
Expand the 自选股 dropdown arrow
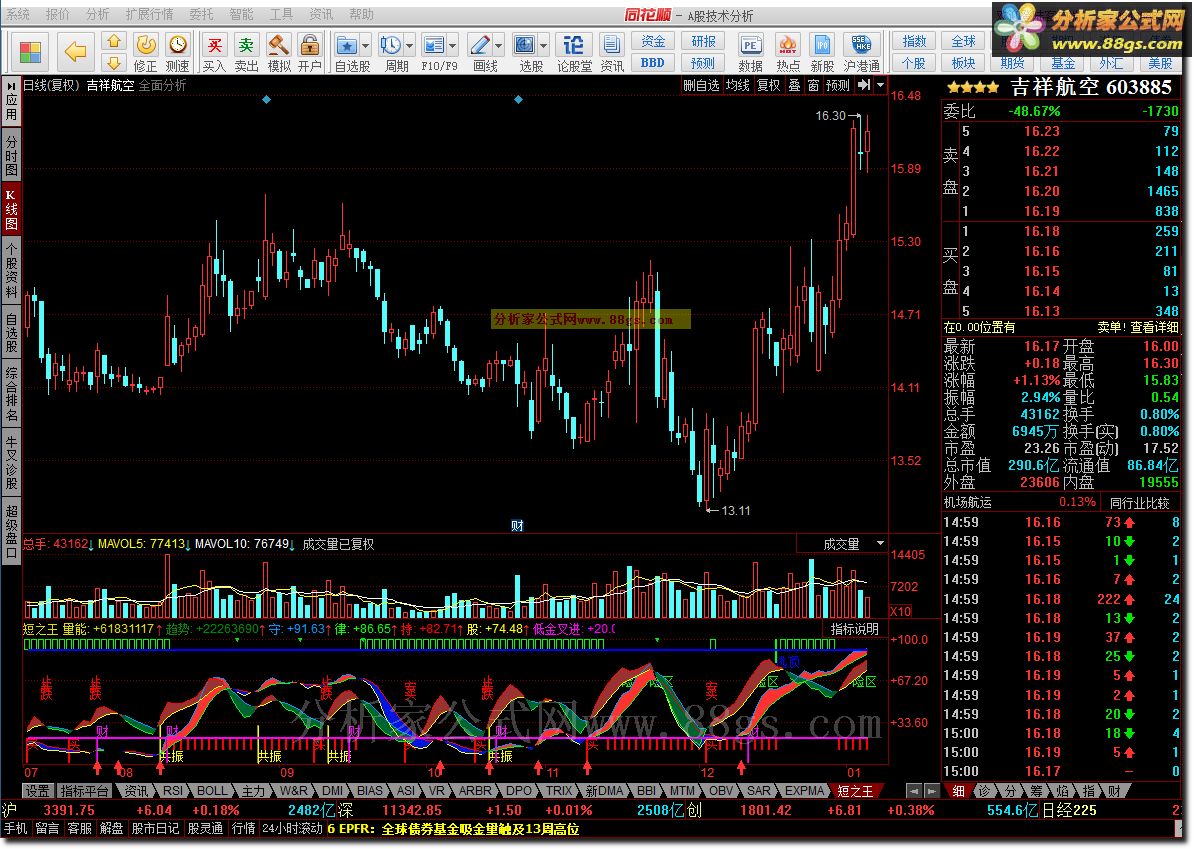pyautogui.click(x=366, y=46)
